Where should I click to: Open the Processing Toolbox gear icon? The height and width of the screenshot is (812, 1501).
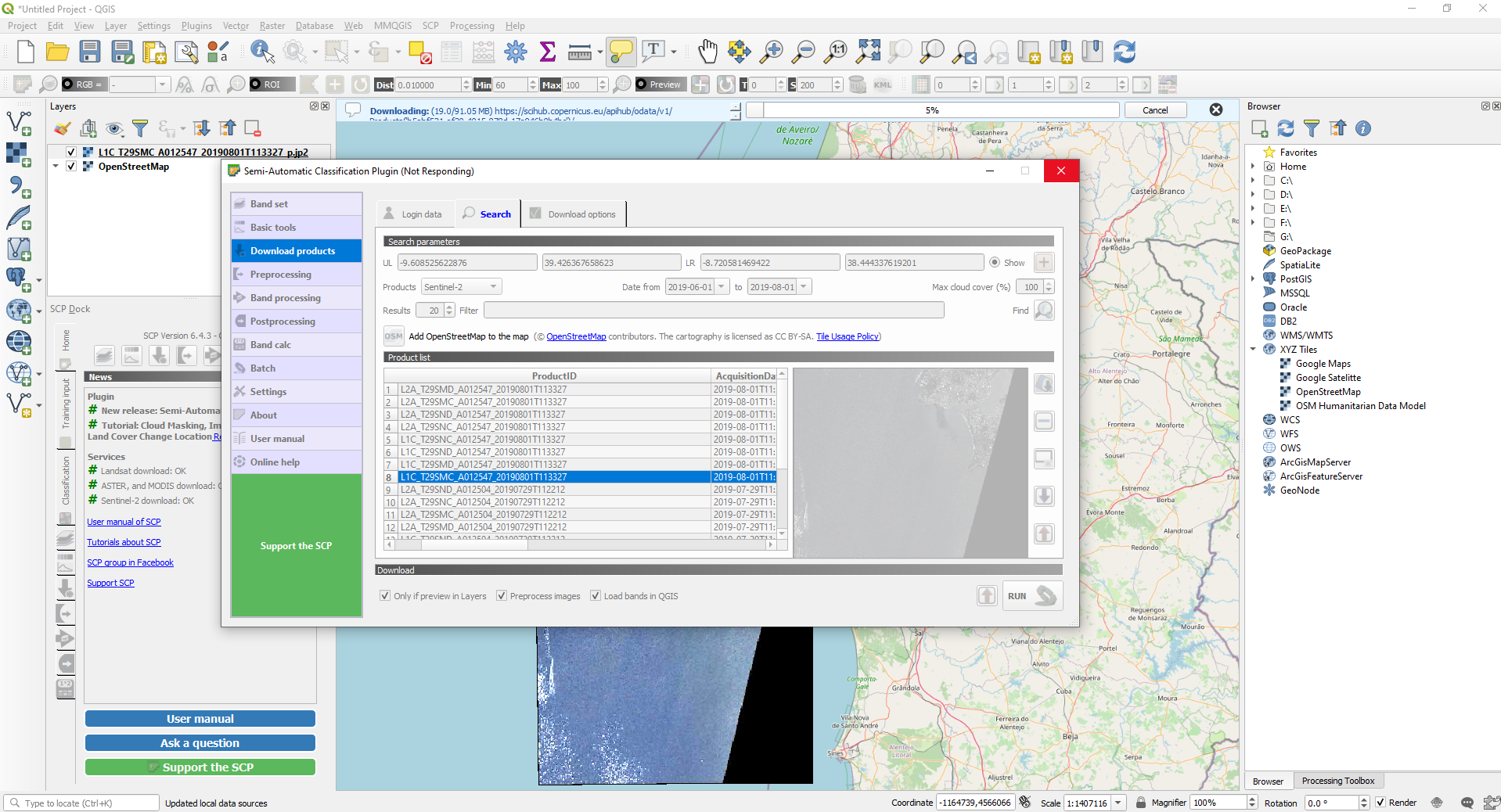[516, 52]
